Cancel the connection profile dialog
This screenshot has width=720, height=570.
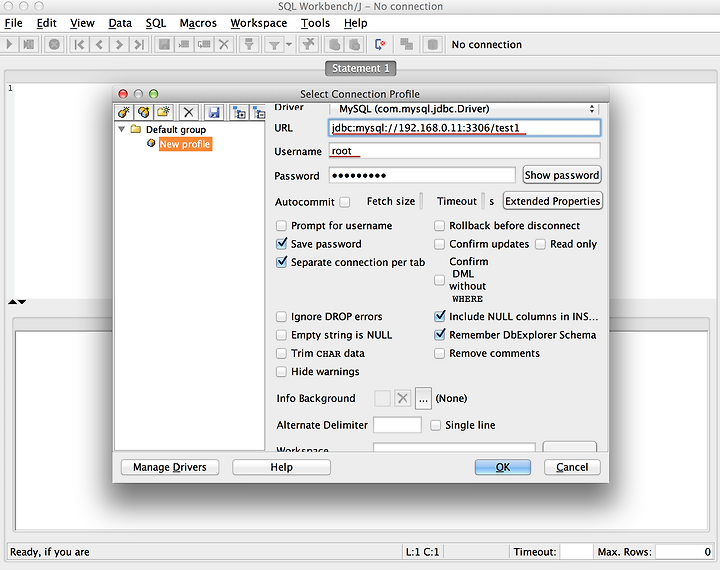572,467
